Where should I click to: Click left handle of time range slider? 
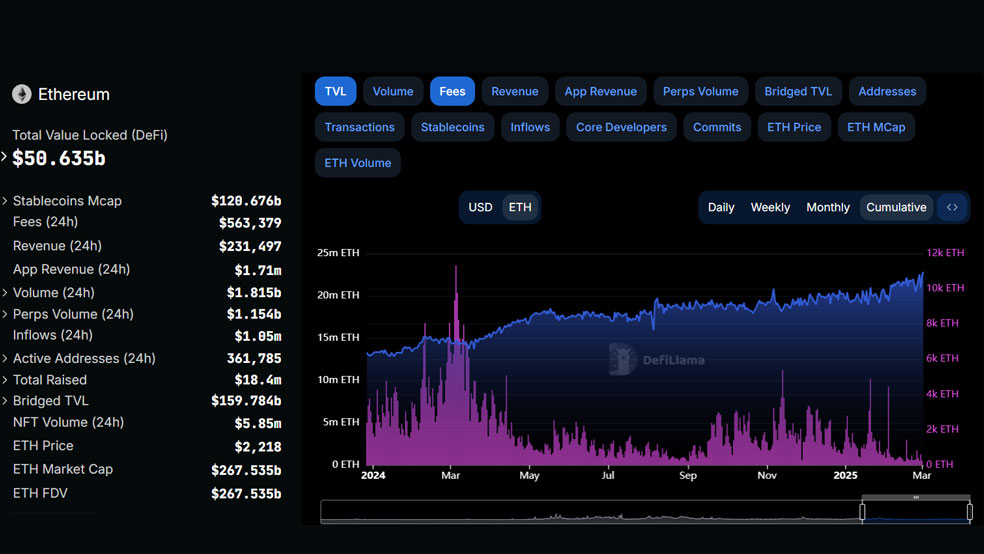tap(862, 512)
